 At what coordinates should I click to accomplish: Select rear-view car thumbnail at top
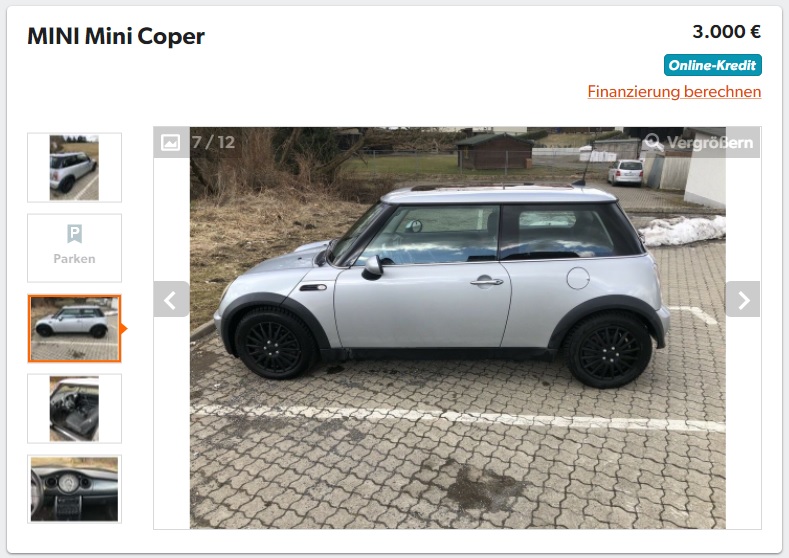pos(74,168)
